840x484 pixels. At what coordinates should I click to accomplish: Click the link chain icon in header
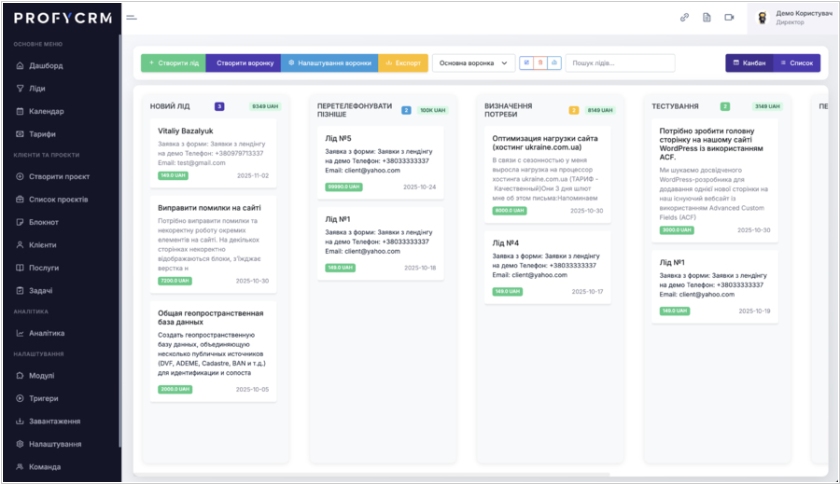(685, 17)
